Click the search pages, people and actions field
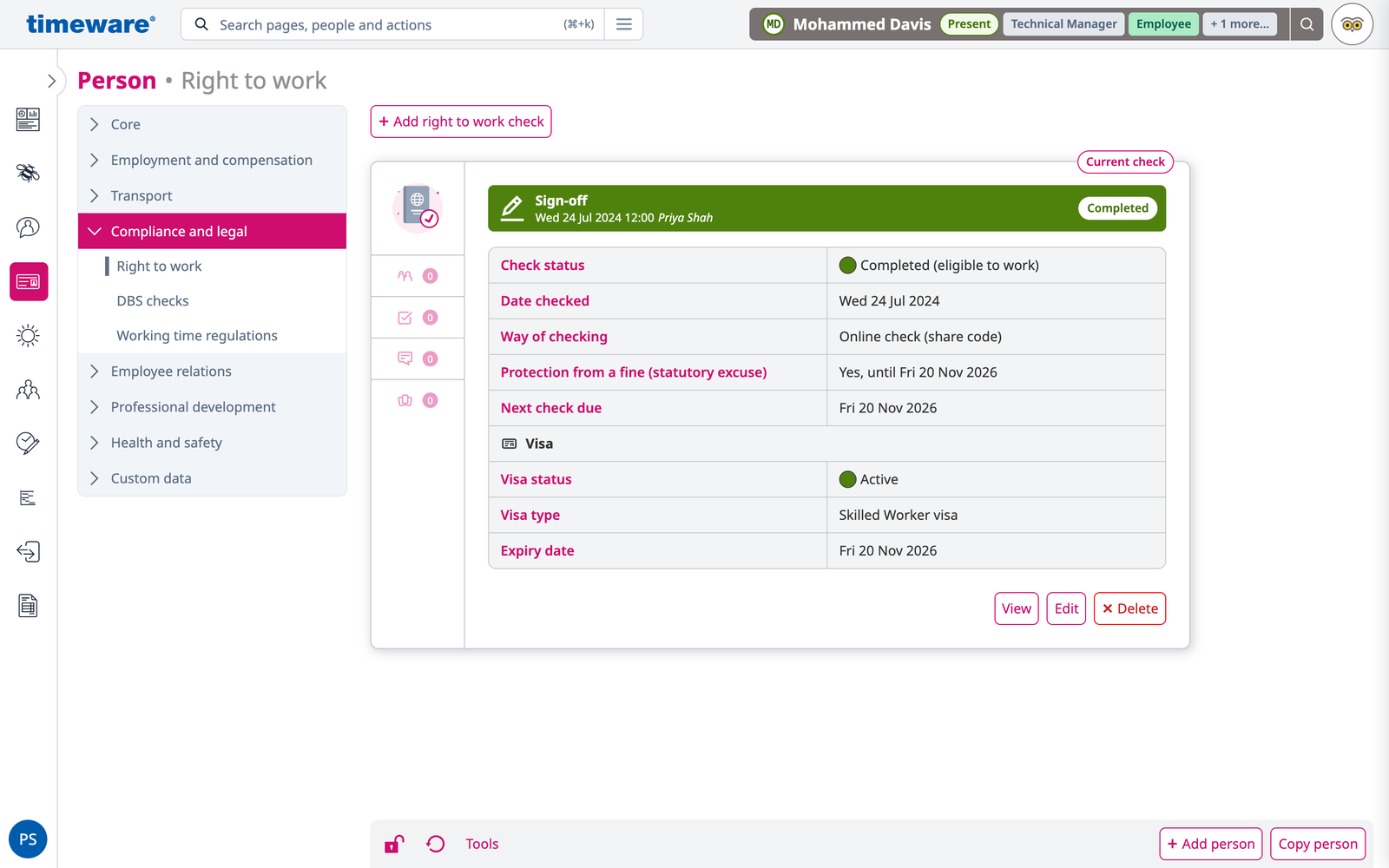 [x=391, y=24]
